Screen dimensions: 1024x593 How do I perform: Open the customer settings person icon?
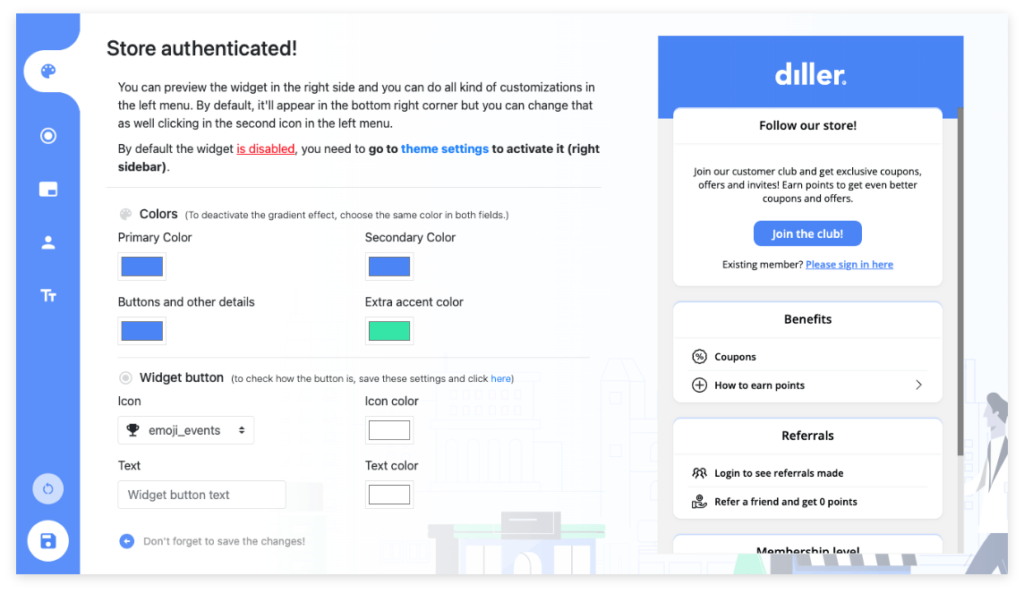coord(48,241)
